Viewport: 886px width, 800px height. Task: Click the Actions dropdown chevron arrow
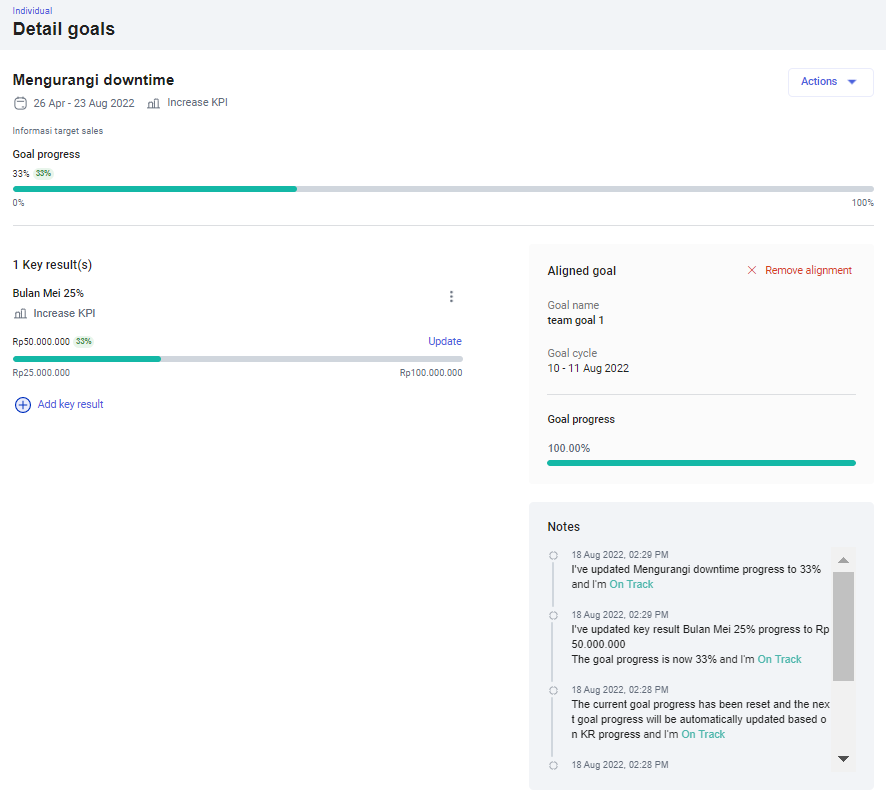tap(852, 82)
